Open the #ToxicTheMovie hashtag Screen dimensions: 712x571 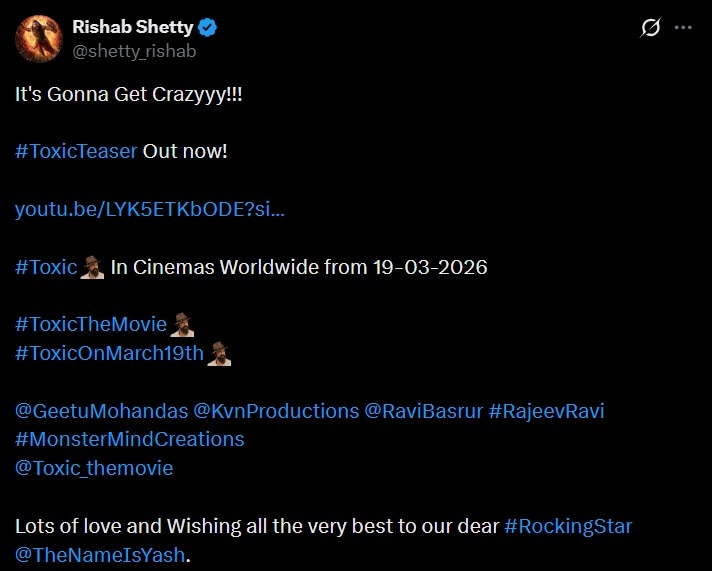tap(91, 324)
